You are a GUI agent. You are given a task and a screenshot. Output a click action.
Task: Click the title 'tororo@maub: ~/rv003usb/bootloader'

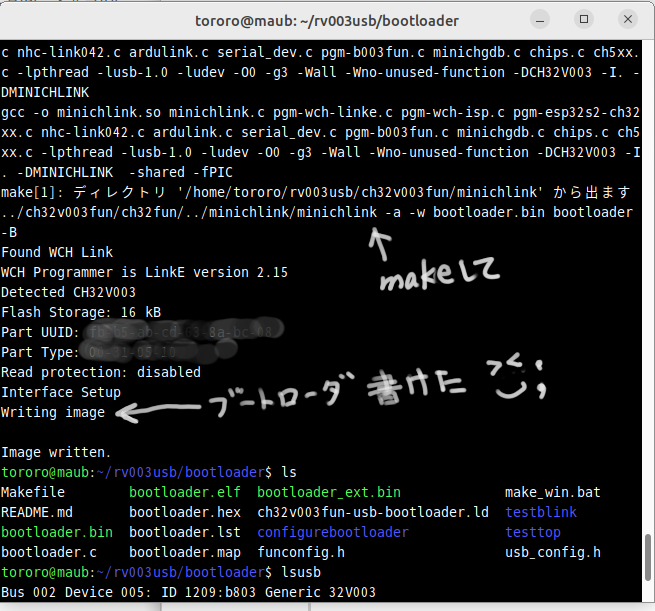tap(327, 21)
